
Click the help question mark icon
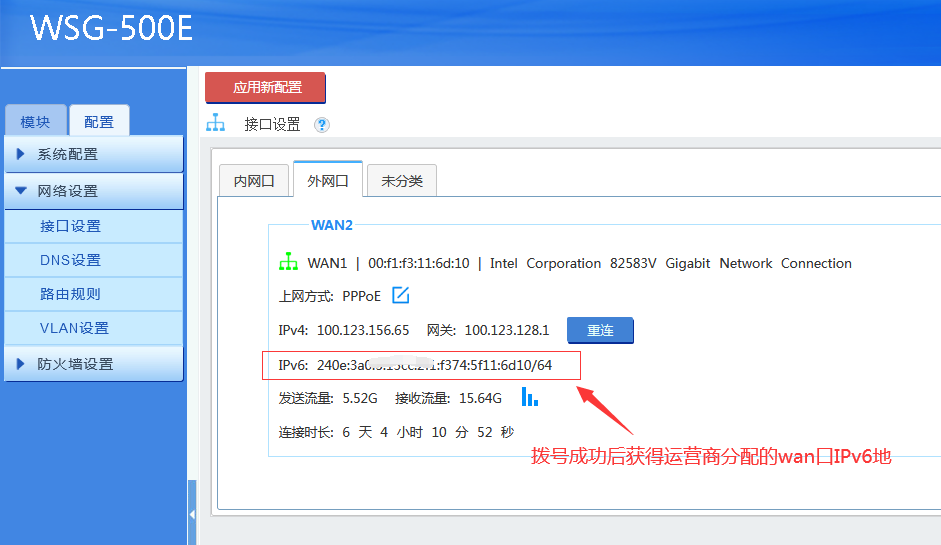pos(321,125)
